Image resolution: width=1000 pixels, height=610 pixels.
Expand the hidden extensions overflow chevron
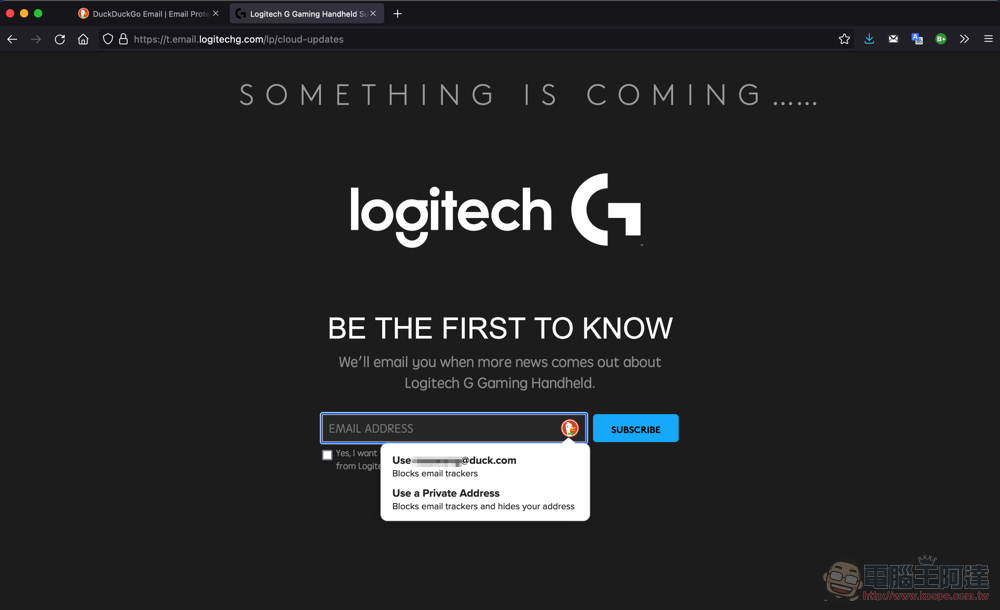point(964,40)
